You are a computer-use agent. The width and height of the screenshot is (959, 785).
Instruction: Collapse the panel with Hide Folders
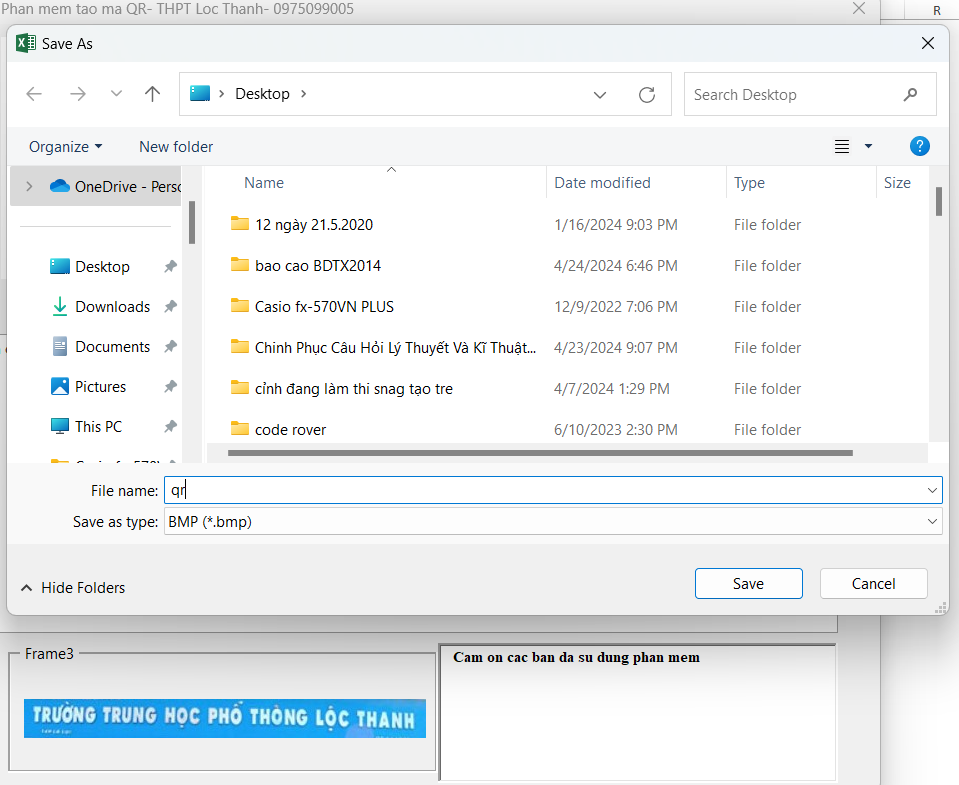(73, 588)
